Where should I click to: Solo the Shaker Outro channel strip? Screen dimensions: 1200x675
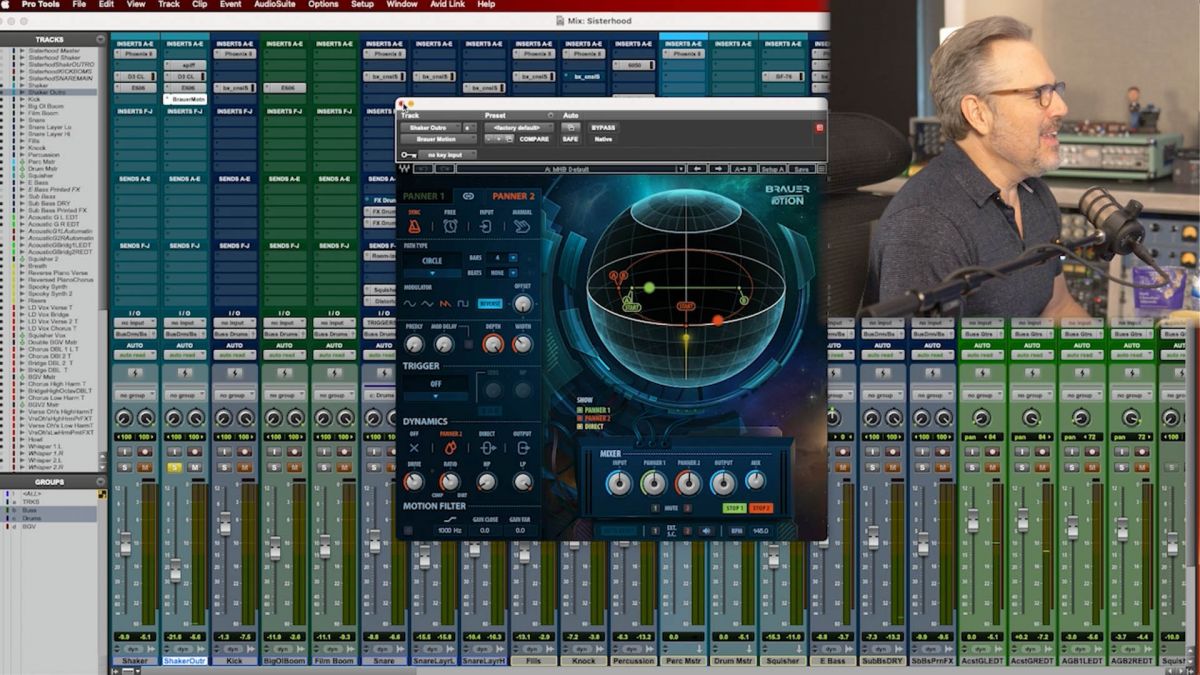click(x=174, y=468)
